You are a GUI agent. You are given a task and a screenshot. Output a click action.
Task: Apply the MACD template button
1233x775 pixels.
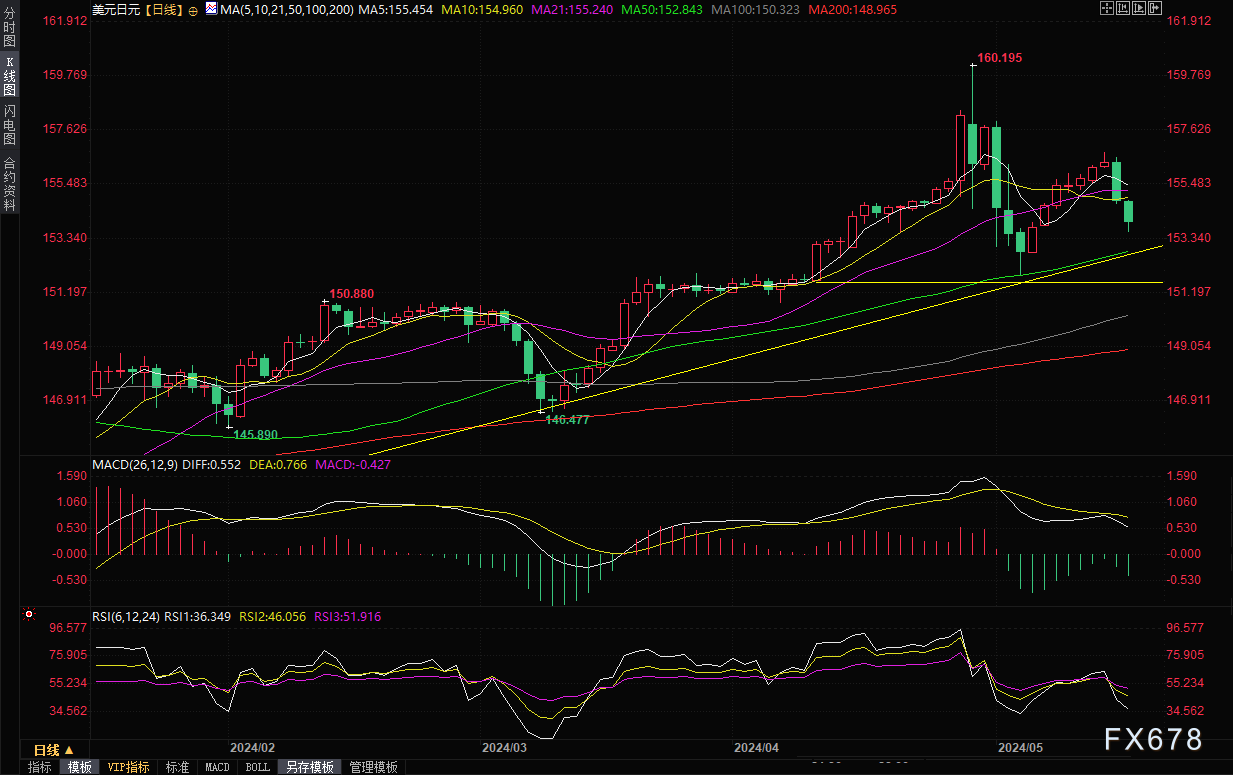coord(217,767)
